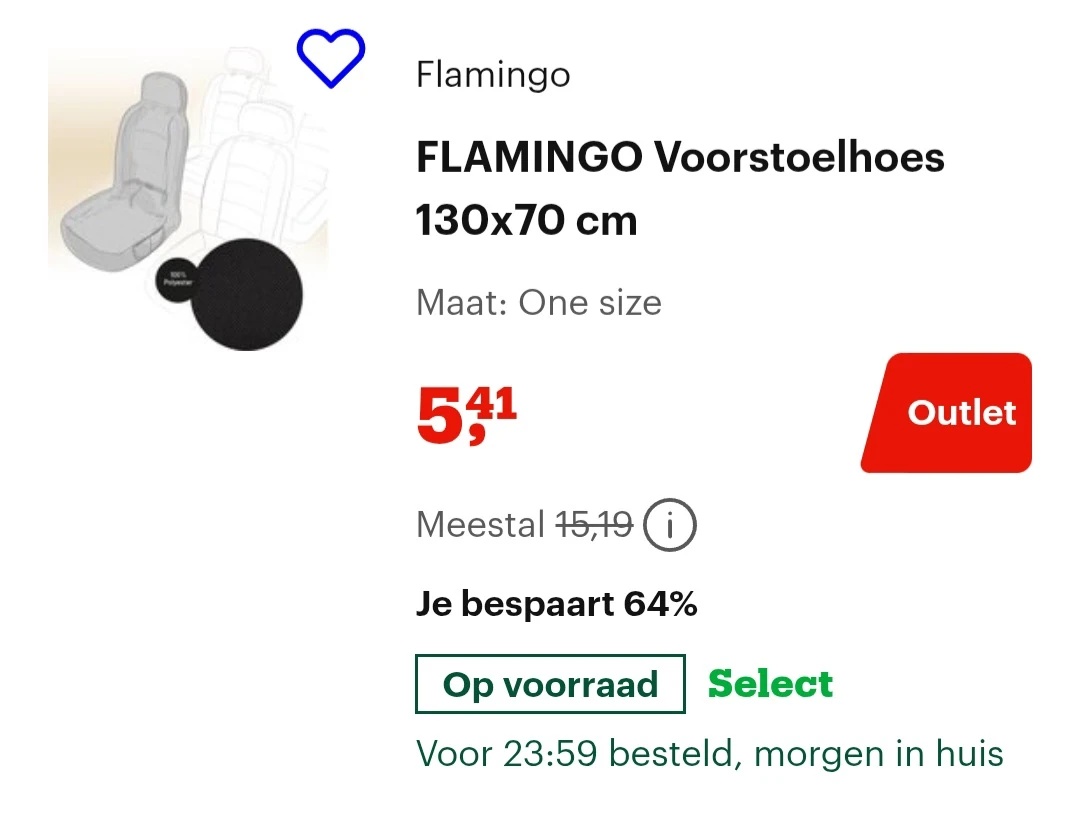1080x825 pixels.
Task: Click the black fabric swatch circle
Action: point(246,295)
